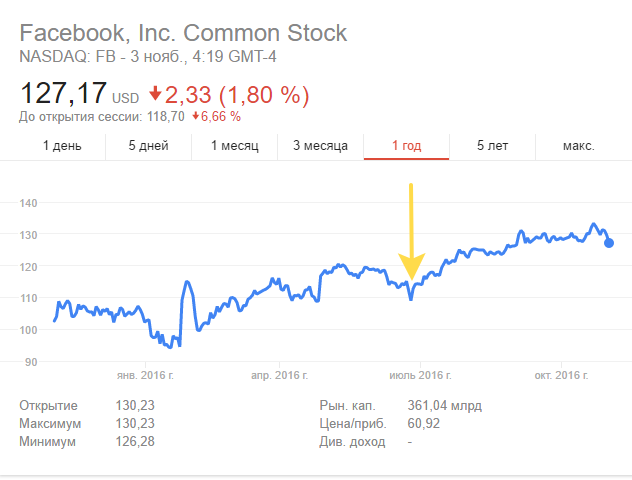The height and width of the screenshot is (480, 632).
Task: Click the red down arrow beside 2,33
Action: pyautogui.click(x=155, y=95)
